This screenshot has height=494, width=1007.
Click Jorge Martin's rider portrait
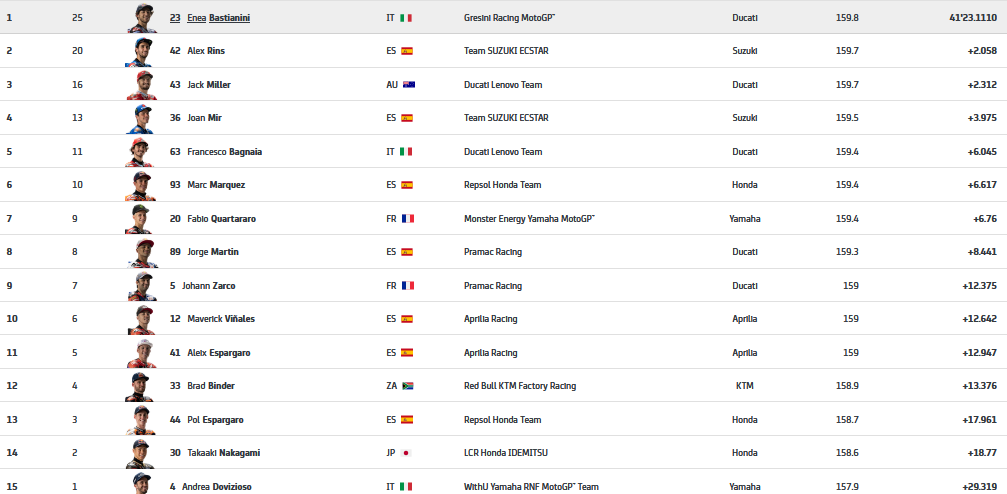coord(141,252)
